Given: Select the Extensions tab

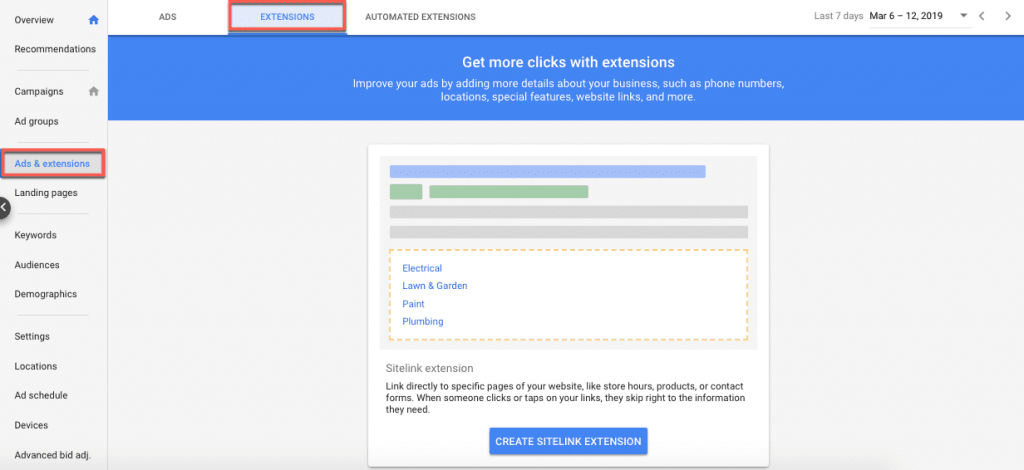Looking at the screenshot, I should 287,17.
